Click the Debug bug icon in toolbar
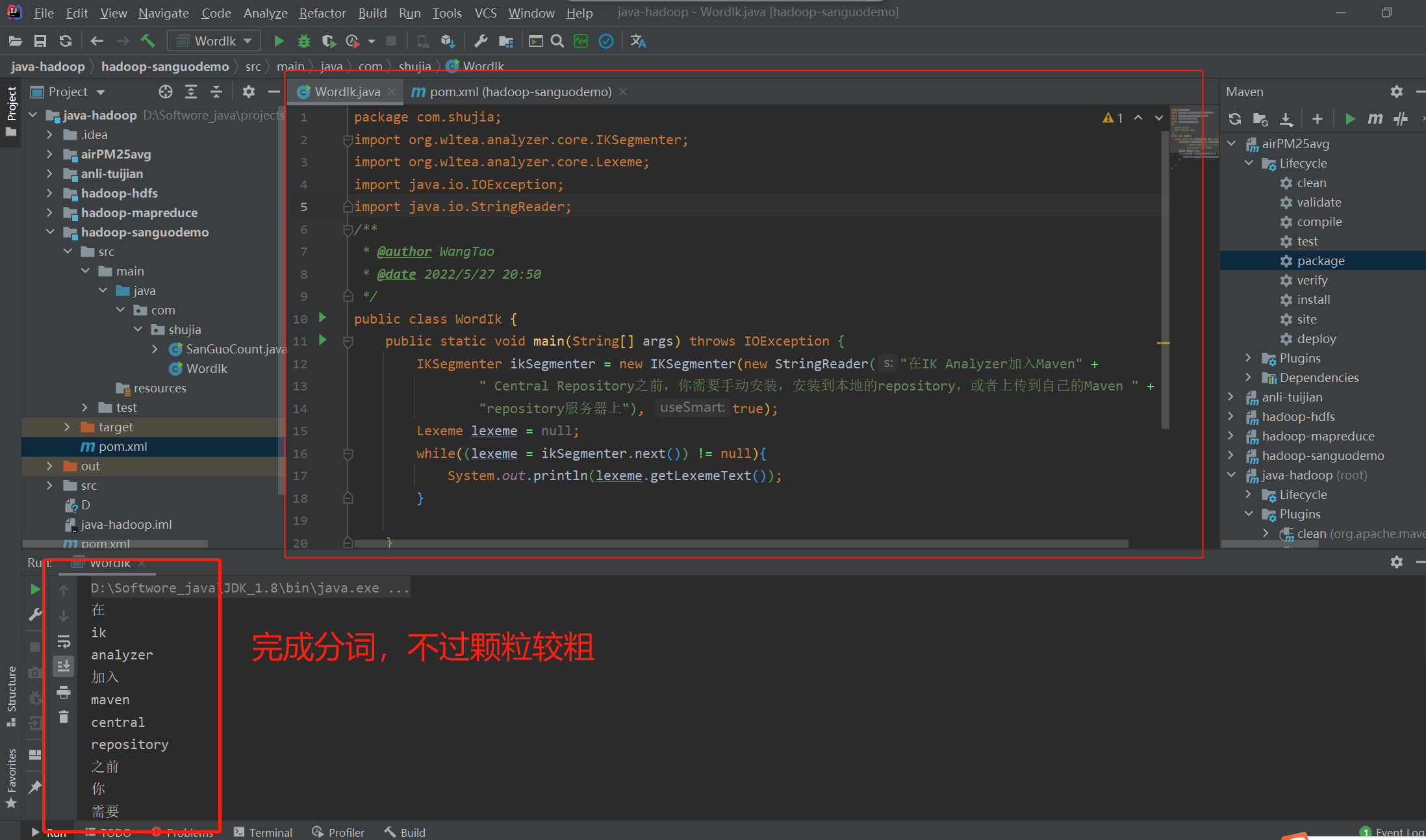This screenshot has height=840, width=1426. (x=303, y=41)
